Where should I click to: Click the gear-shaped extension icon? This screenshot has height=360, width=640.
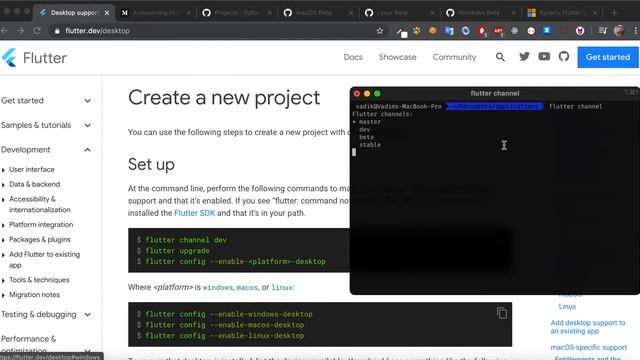coord(514,31)
